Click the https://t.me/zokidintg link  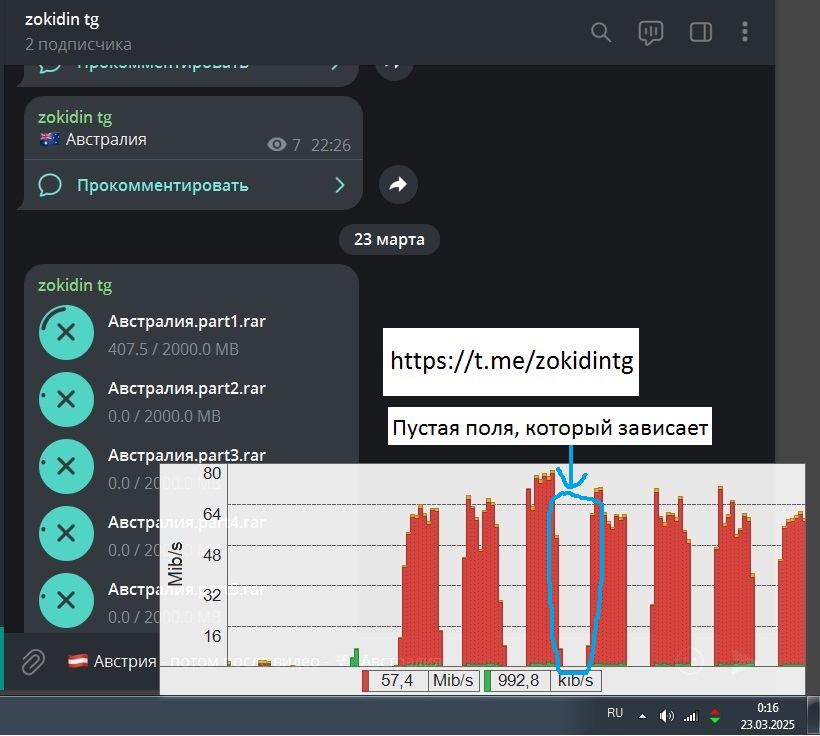tap(511, 361)
